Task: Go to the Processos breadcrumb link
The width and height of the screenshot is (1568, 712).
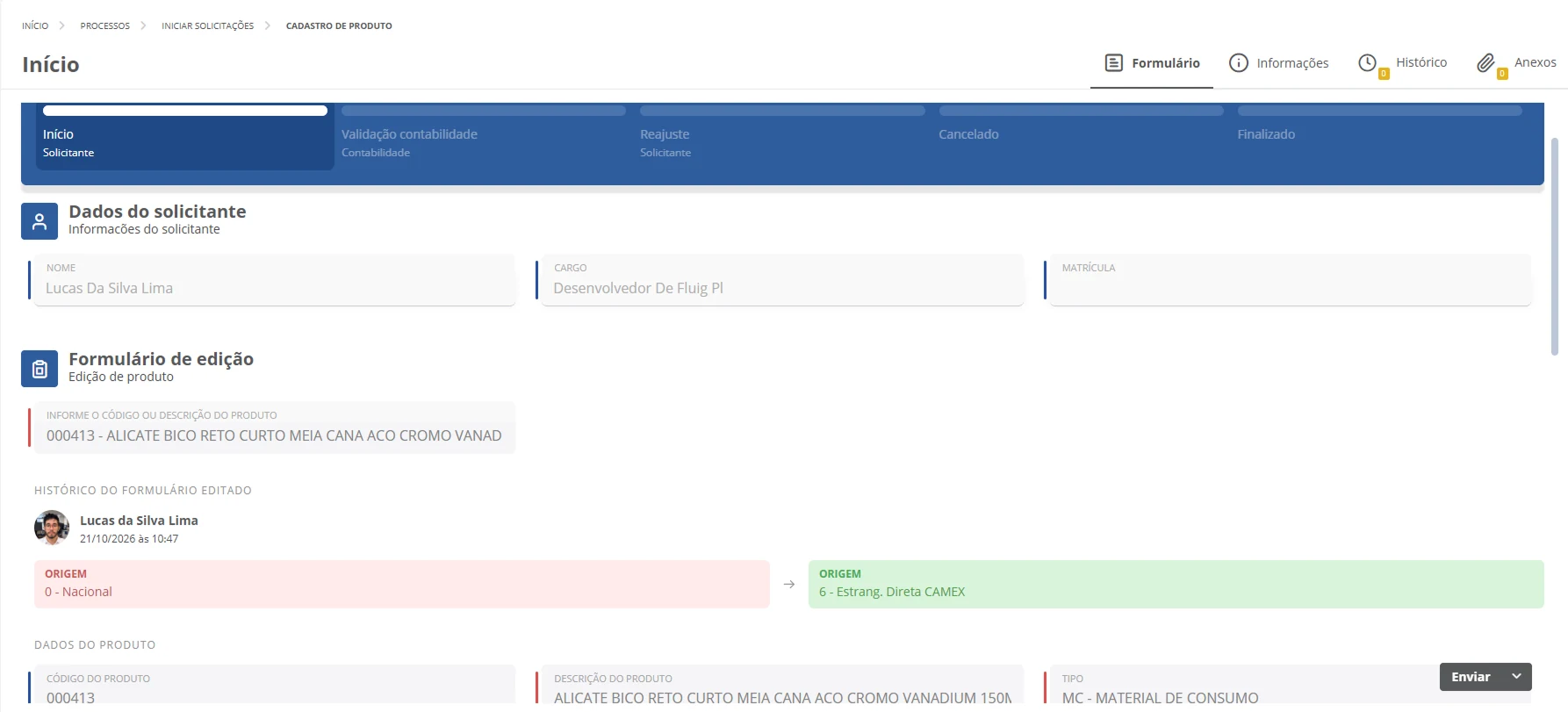Action: click(x=105, y=25)
